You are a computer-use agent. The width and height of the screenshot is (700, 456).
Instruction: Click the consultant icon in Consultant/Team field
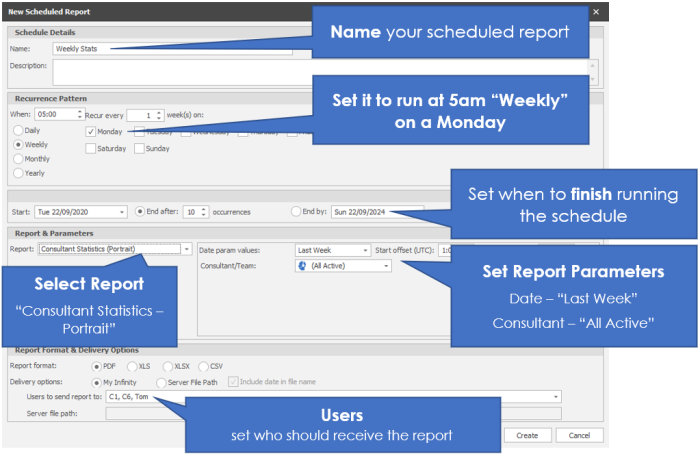tap(303, 266)
